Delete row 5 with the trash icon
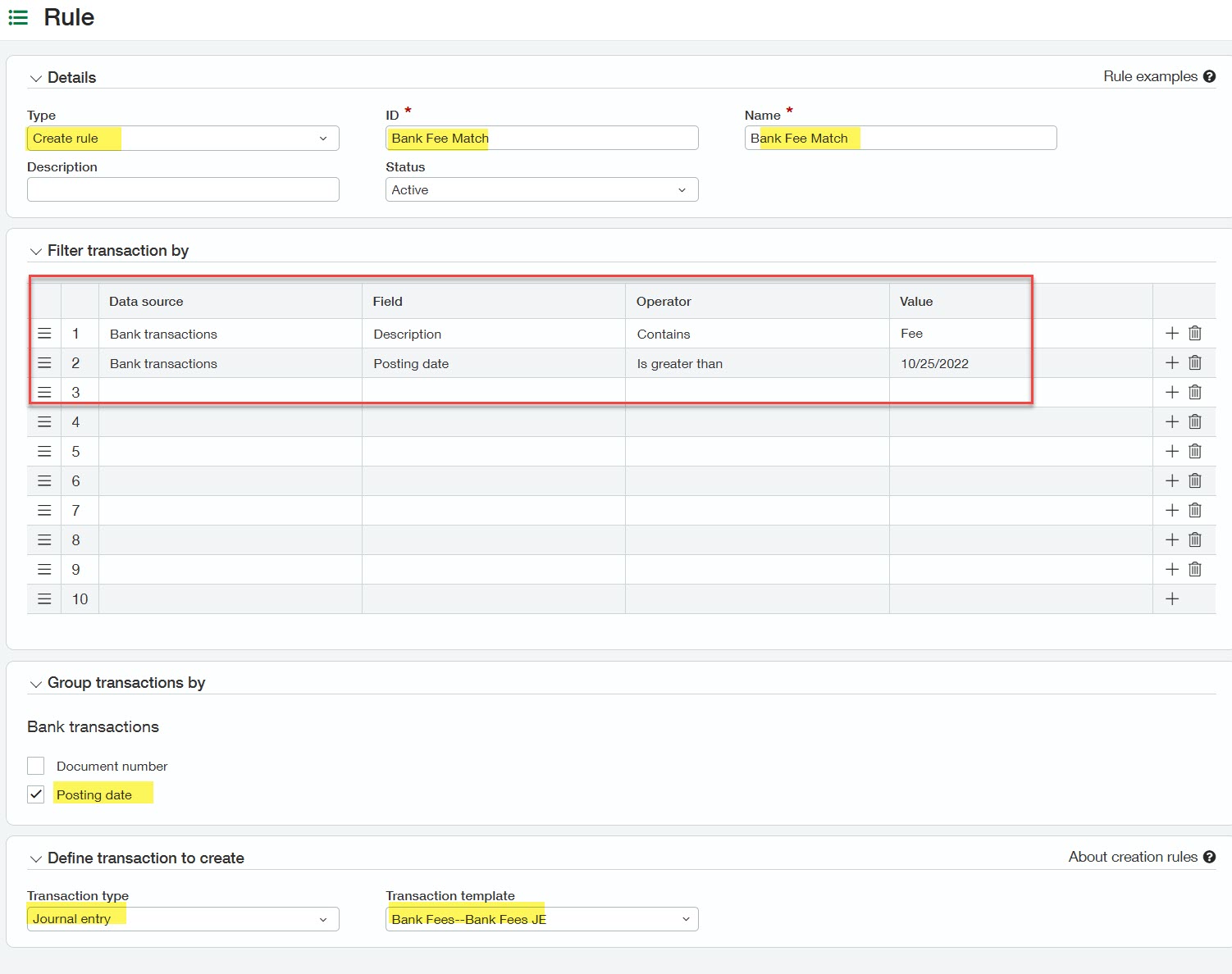 (1194, 451)
